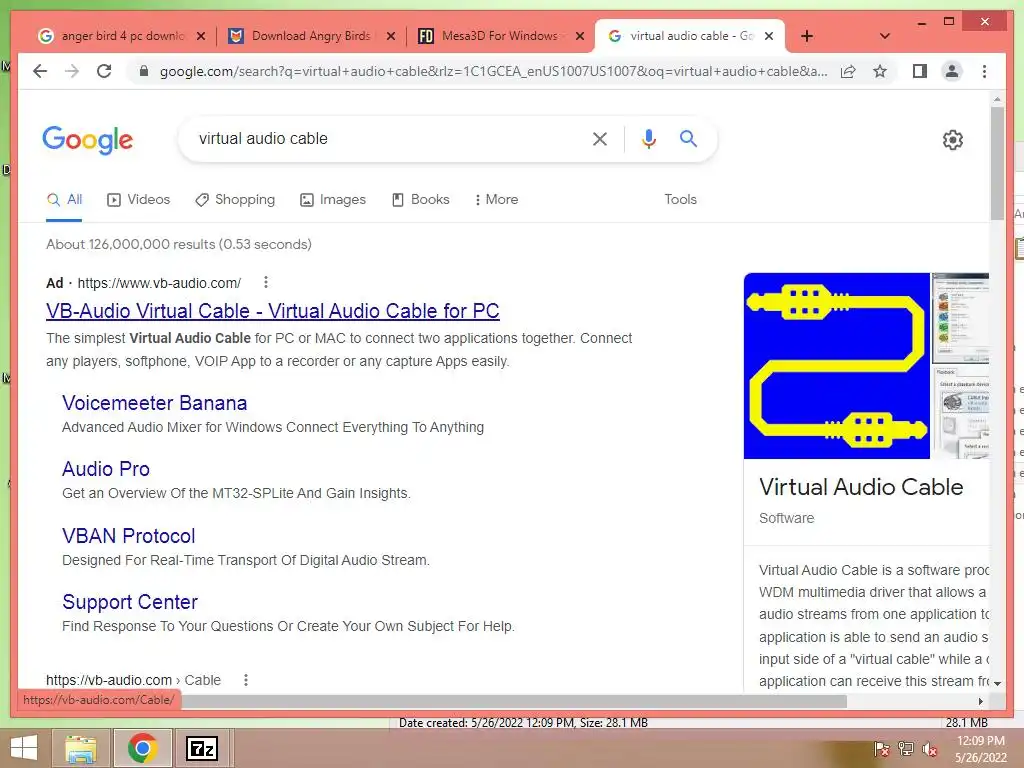Start Google voice search microphone
1024x768 pixels.
click(x=648, y=138)
